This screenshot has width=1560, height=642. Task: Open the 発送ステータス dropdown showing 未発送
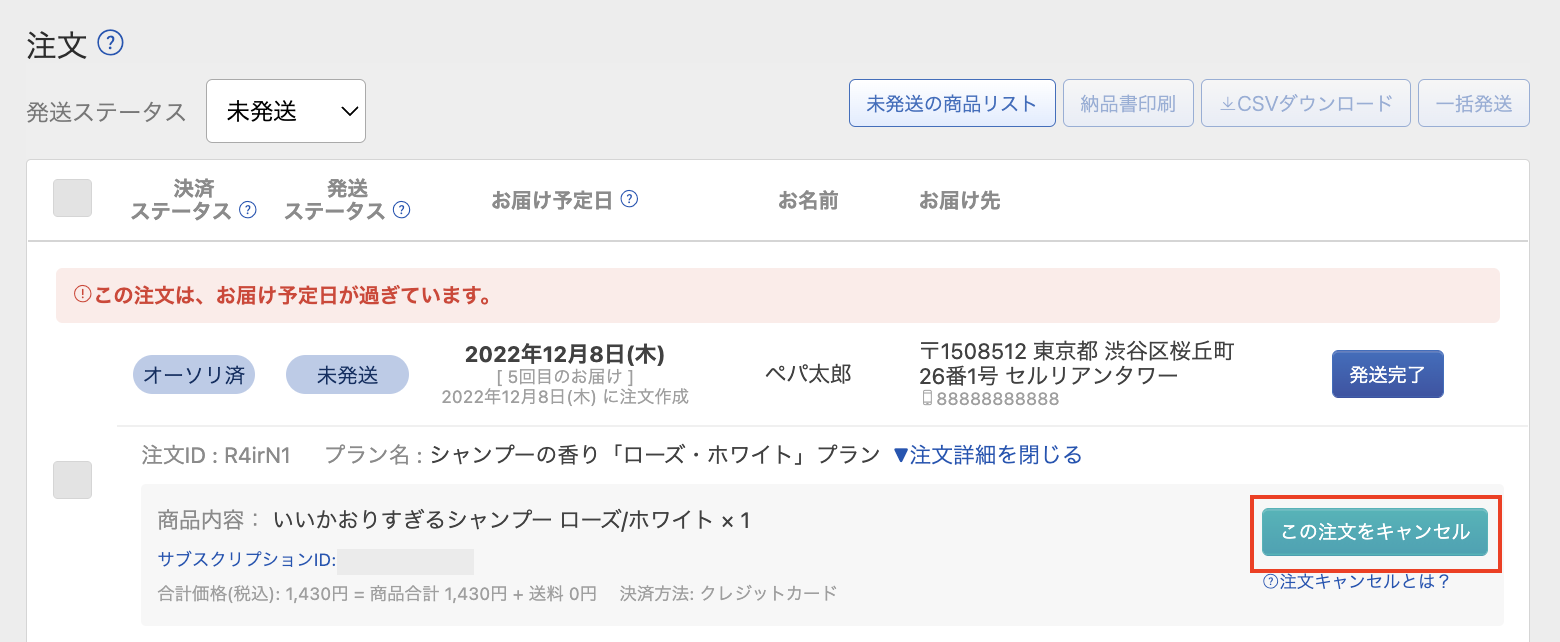coord(286,111)
